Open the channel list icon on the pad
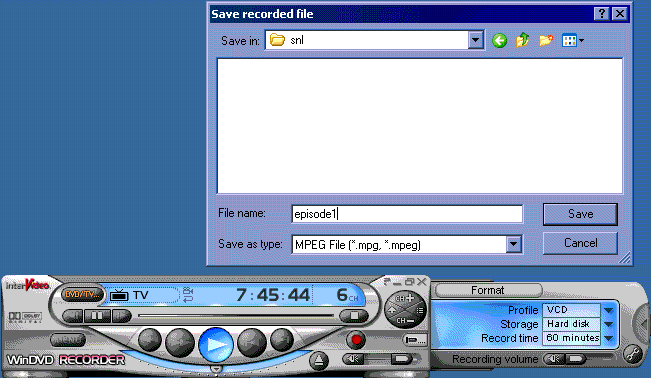Screen dimensions: 651x378 coord(420,310)
